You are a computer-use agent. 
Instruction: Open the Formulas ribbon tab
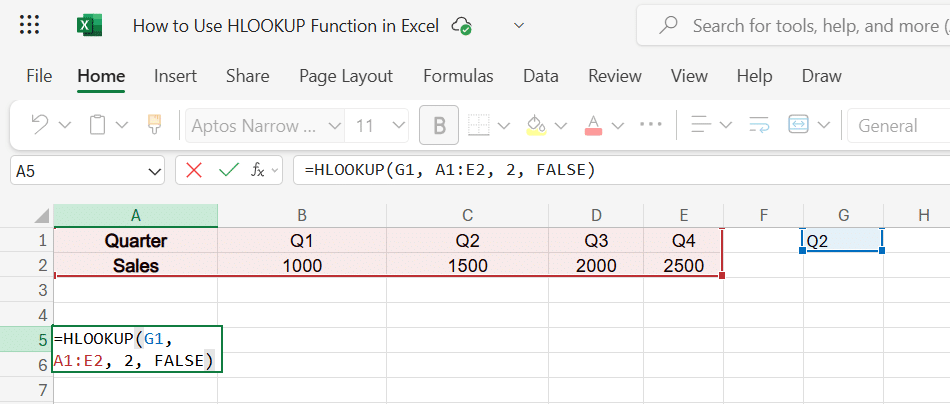458,76
